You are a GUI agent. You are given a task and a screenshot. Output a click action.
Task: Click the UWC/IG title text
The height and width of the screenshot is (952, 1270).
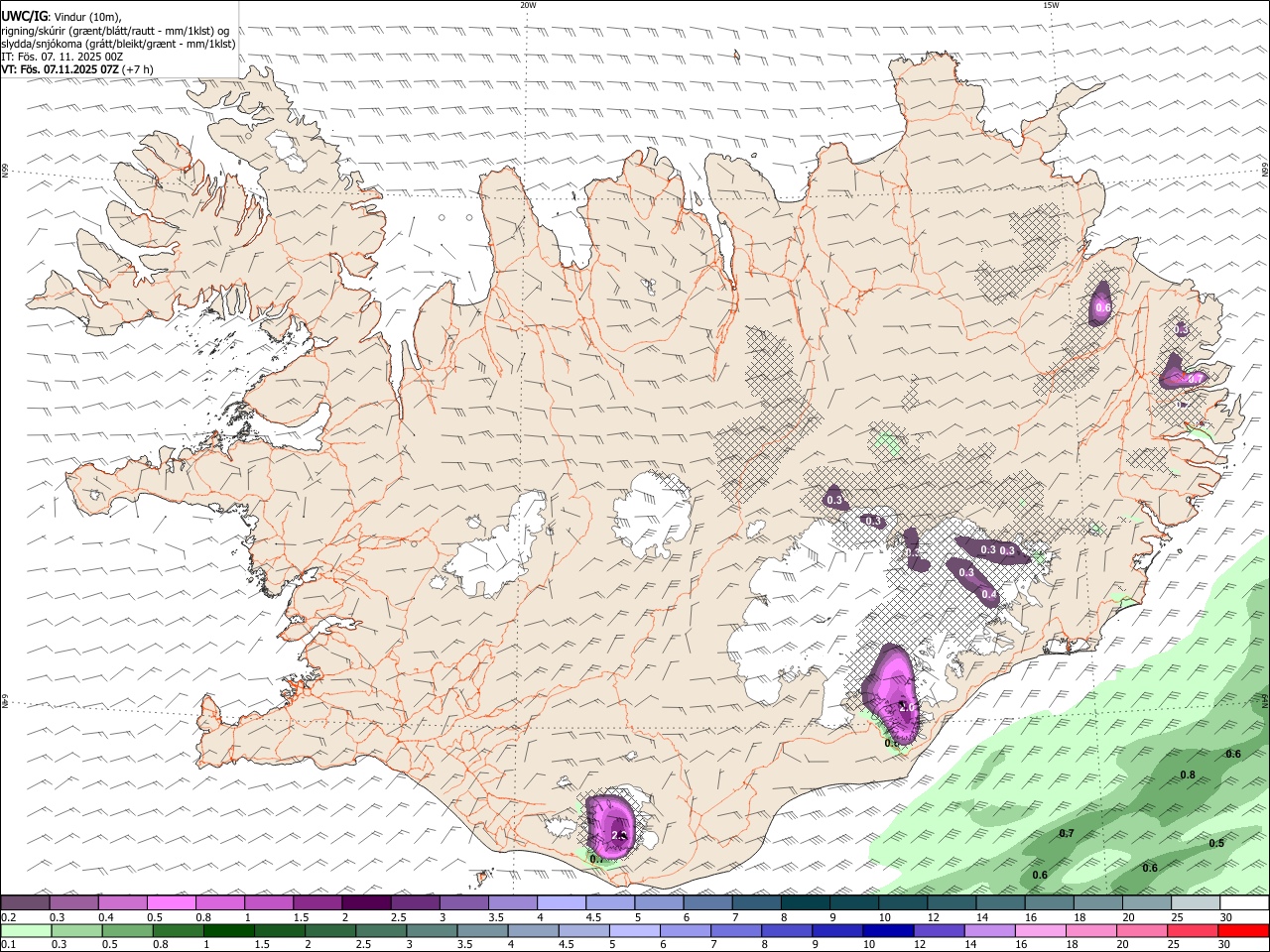(x=24, y=15)
